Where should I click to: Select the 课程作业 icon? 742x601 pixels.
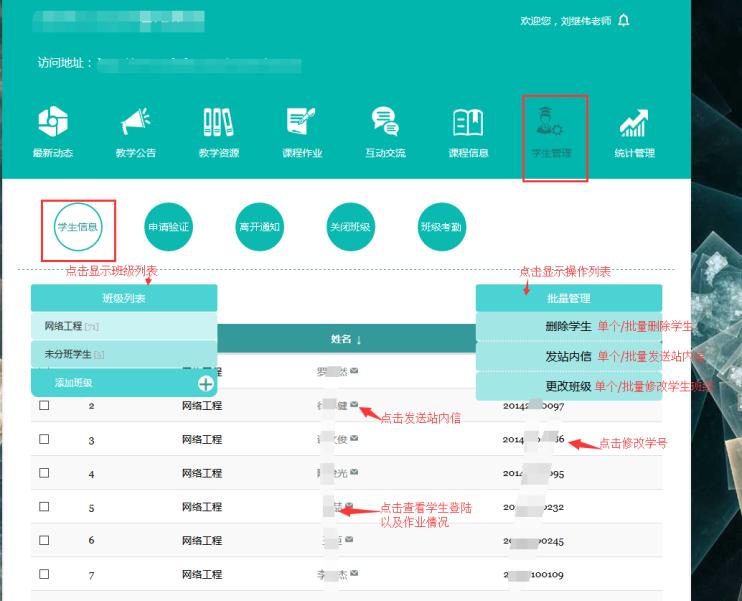(301, 124)
